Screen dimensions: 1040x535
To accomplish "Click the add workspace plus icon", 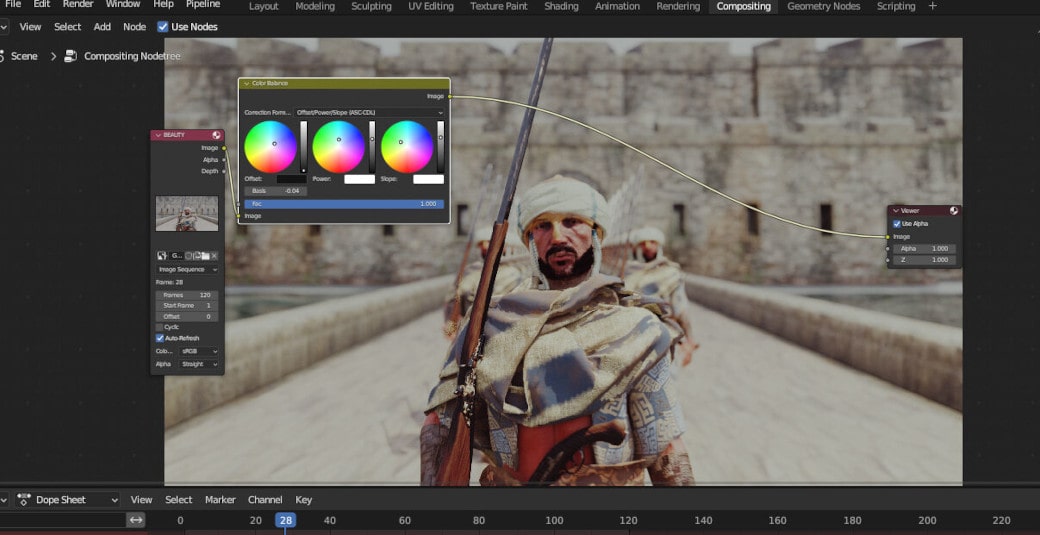I will pyautogui.click(x=933, y=6).
